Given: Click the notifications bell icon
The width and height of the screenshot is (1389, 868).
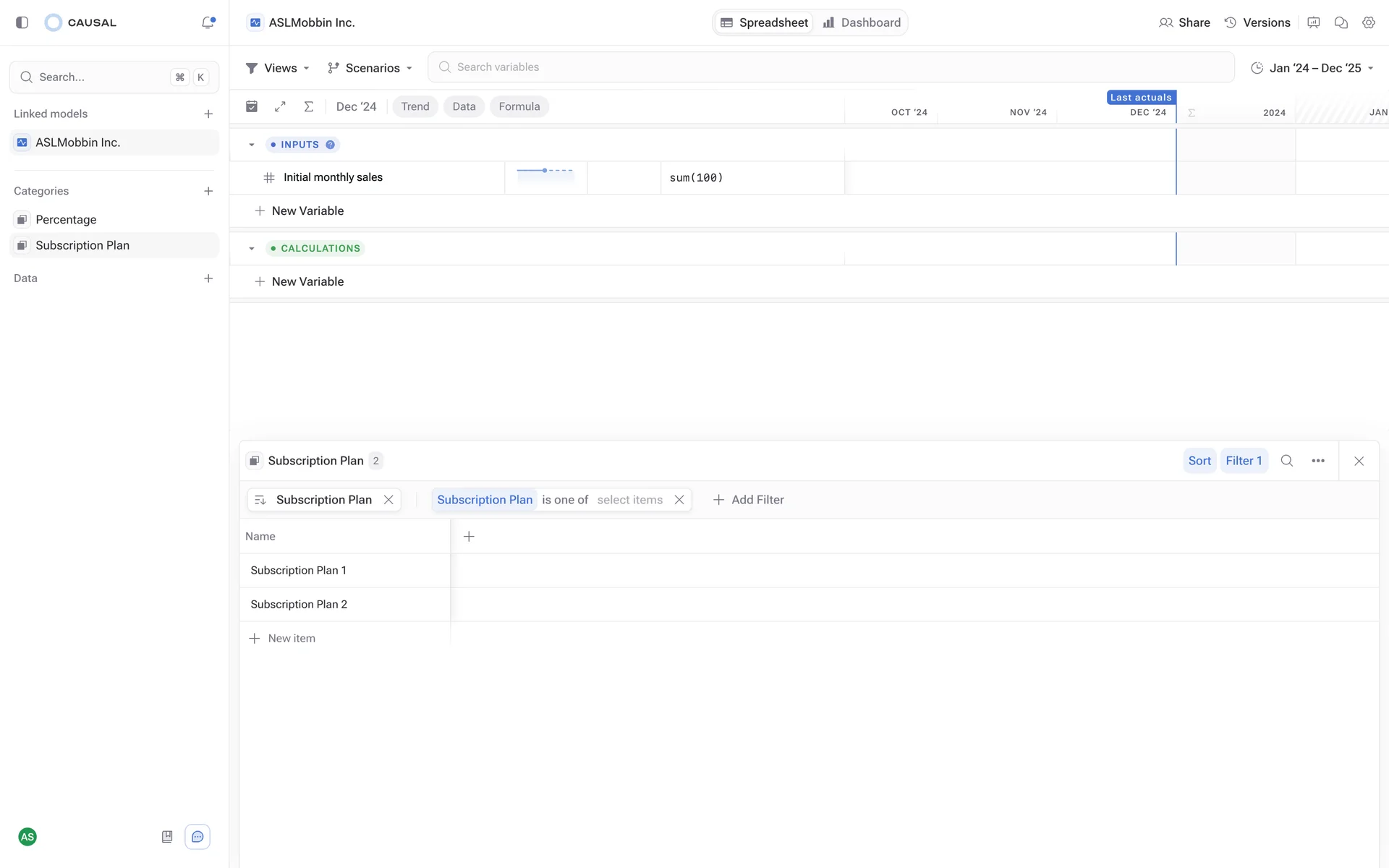Looking at the screenshot, I should coord(208,22).
